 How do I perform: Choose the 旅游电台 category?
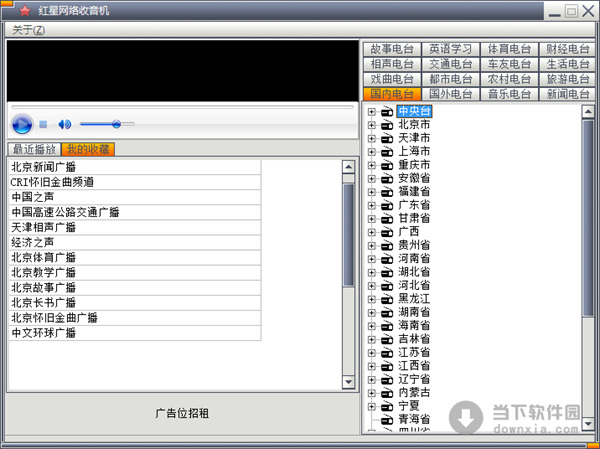(x=567, y=79)
